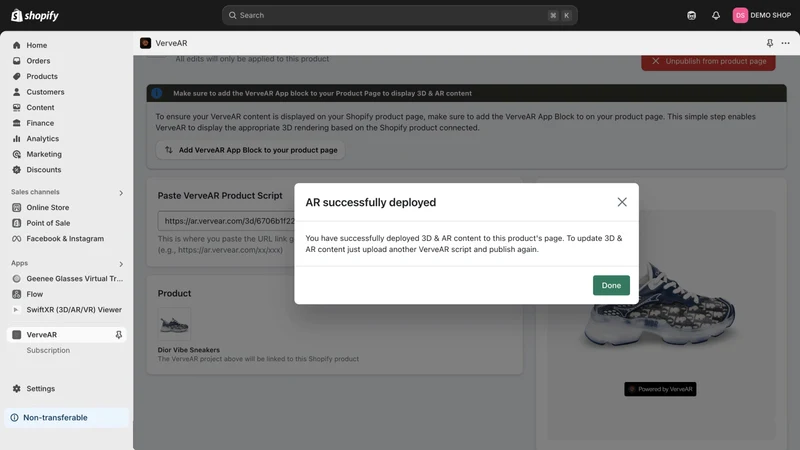Click the Facebook & Instagram icon
This screenshot has width=800, height=450.
coord(17,238)
